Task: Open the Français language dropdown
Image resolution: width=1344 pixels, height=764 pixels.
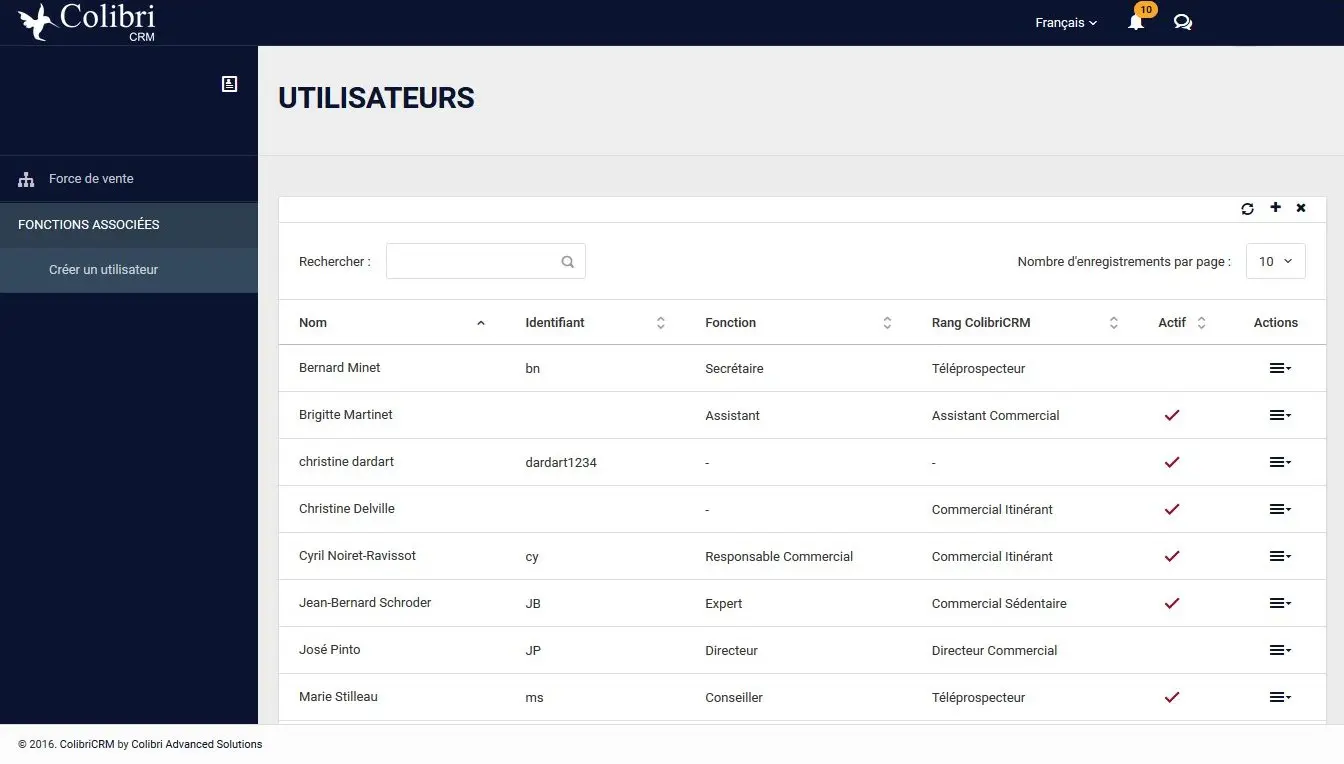Action: click(1066, 22)
